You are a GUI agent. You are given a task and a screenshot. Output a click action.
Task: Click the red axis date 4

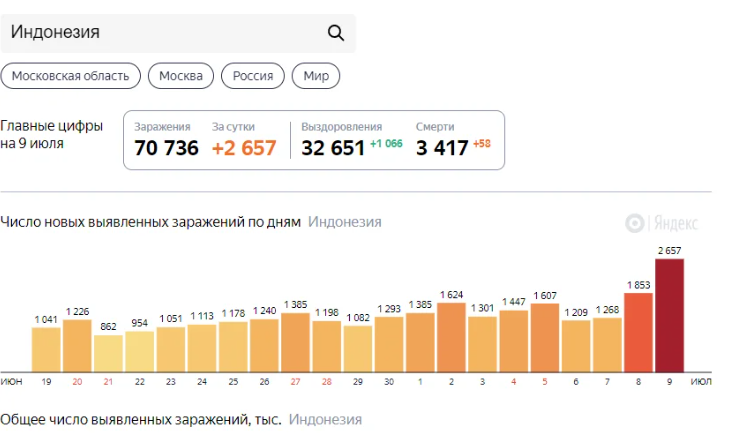[513, 382]
